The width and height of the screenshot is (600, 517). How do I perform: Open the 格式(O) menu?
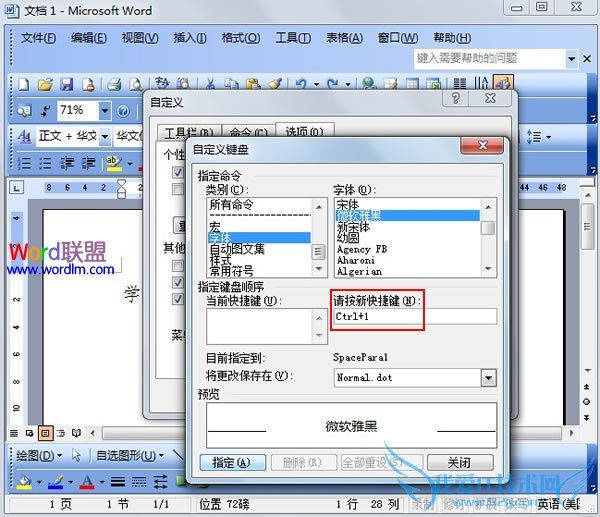(x=241, y=38)
